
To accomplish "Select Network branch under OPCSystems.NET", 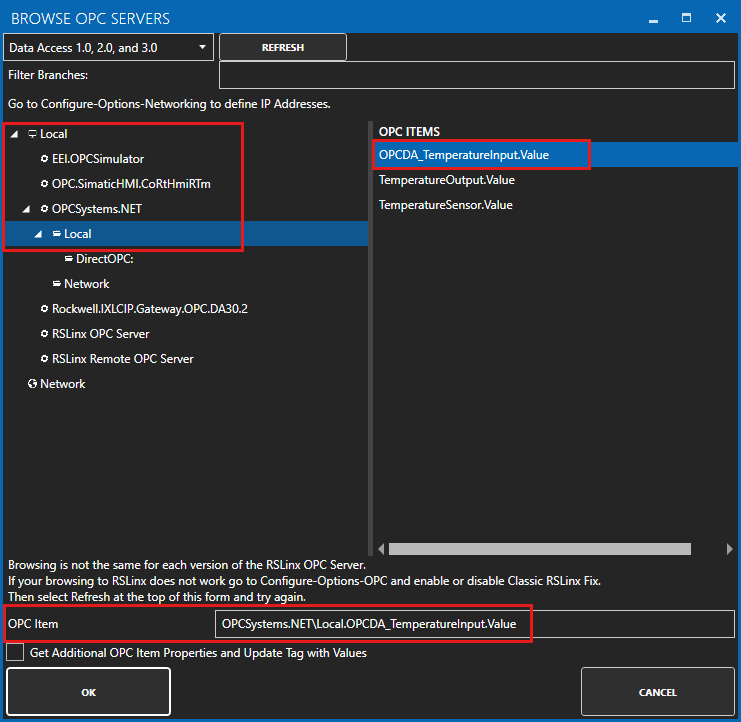I will click(86, 284).
